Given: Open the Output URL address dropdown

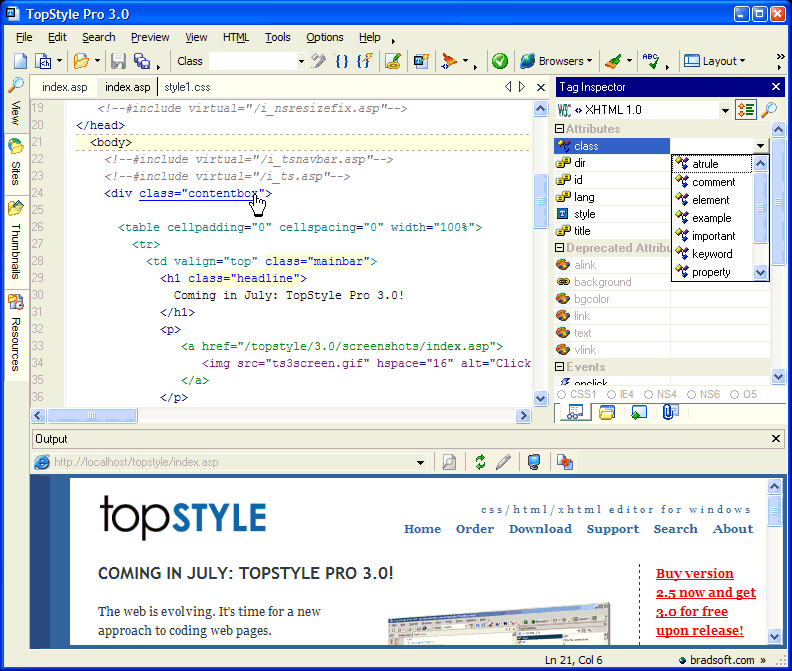Looking at the screenshot, I should 420,462.
